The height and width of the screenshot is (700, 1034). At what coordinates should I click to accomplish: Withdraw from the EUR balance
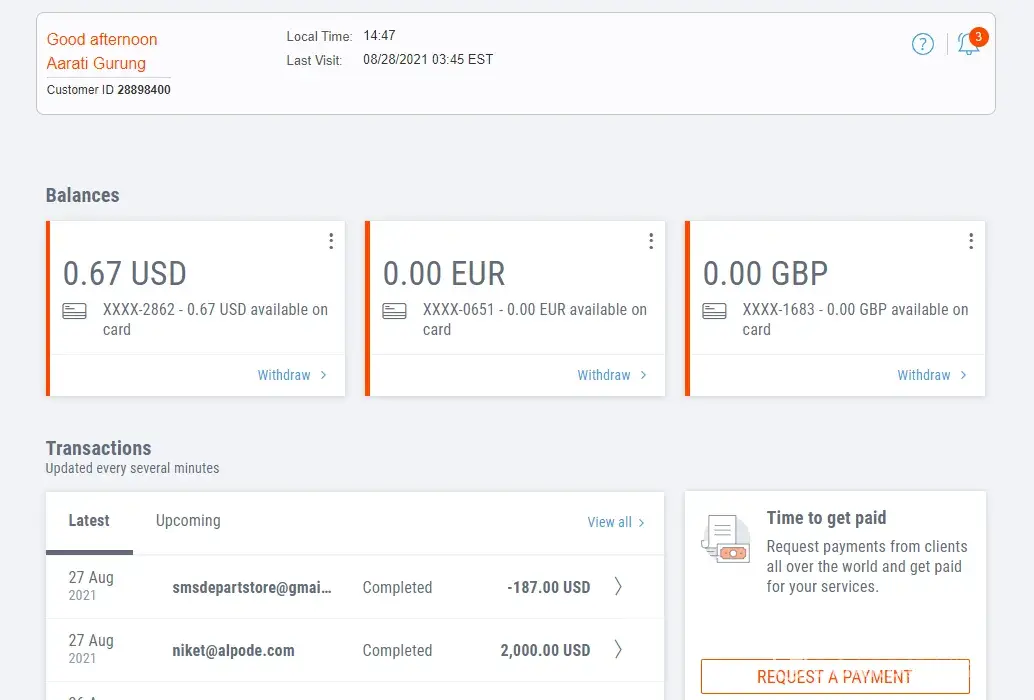click(x=611, y=375)
